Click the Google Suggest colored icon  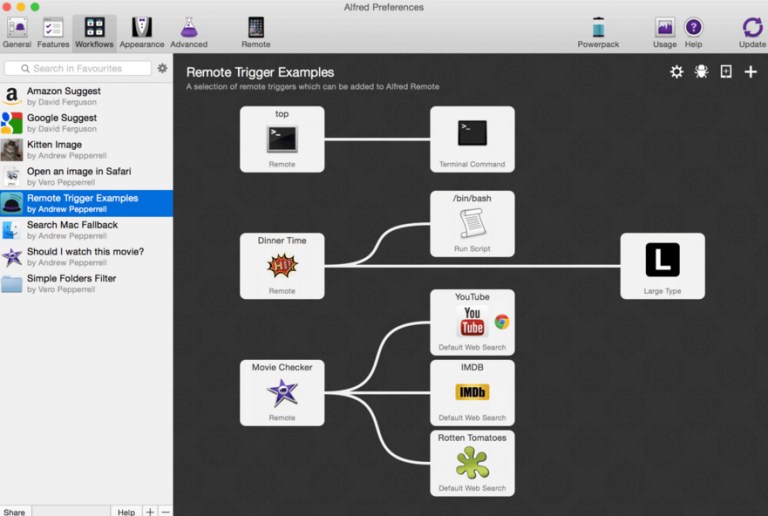coord(12,123)
